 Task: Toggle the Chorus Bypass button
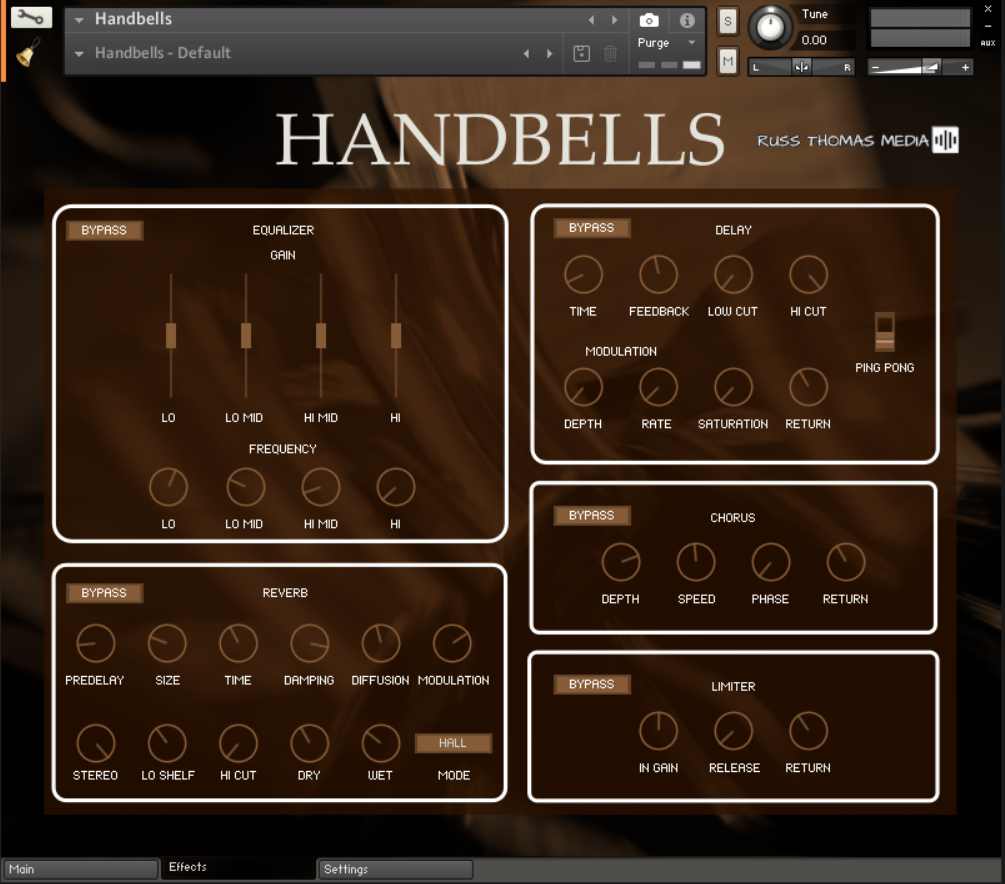click(x=592, y=515)
